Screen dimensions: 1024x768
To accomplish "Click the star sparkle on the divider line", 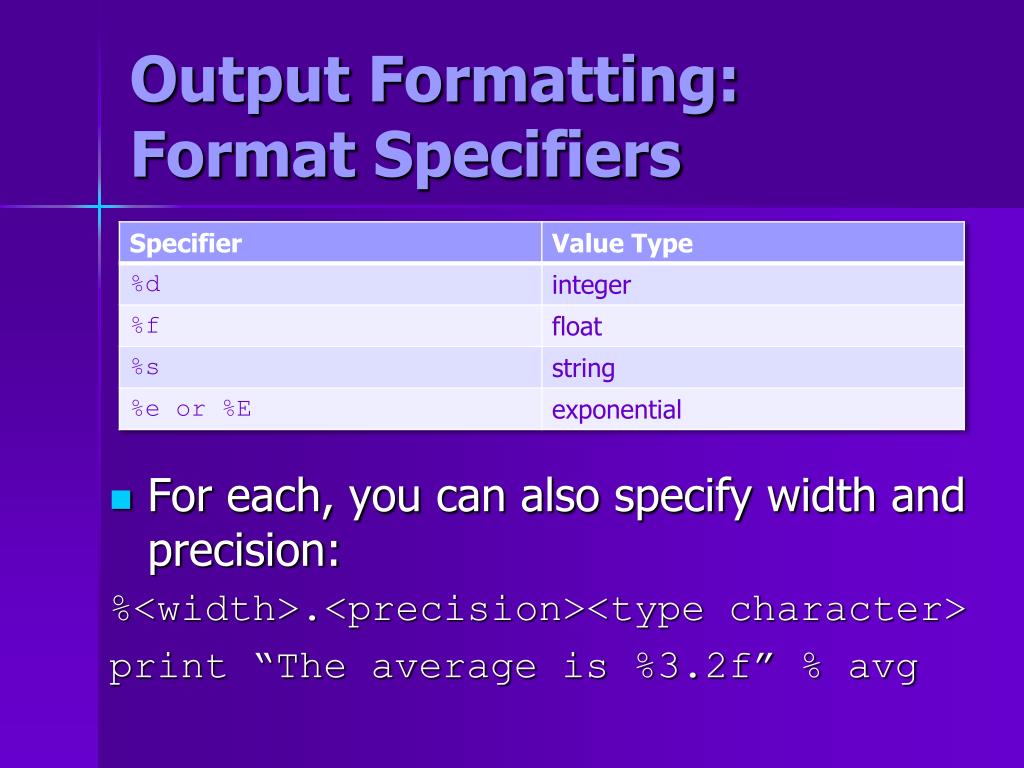I will [x=100, y=206].
